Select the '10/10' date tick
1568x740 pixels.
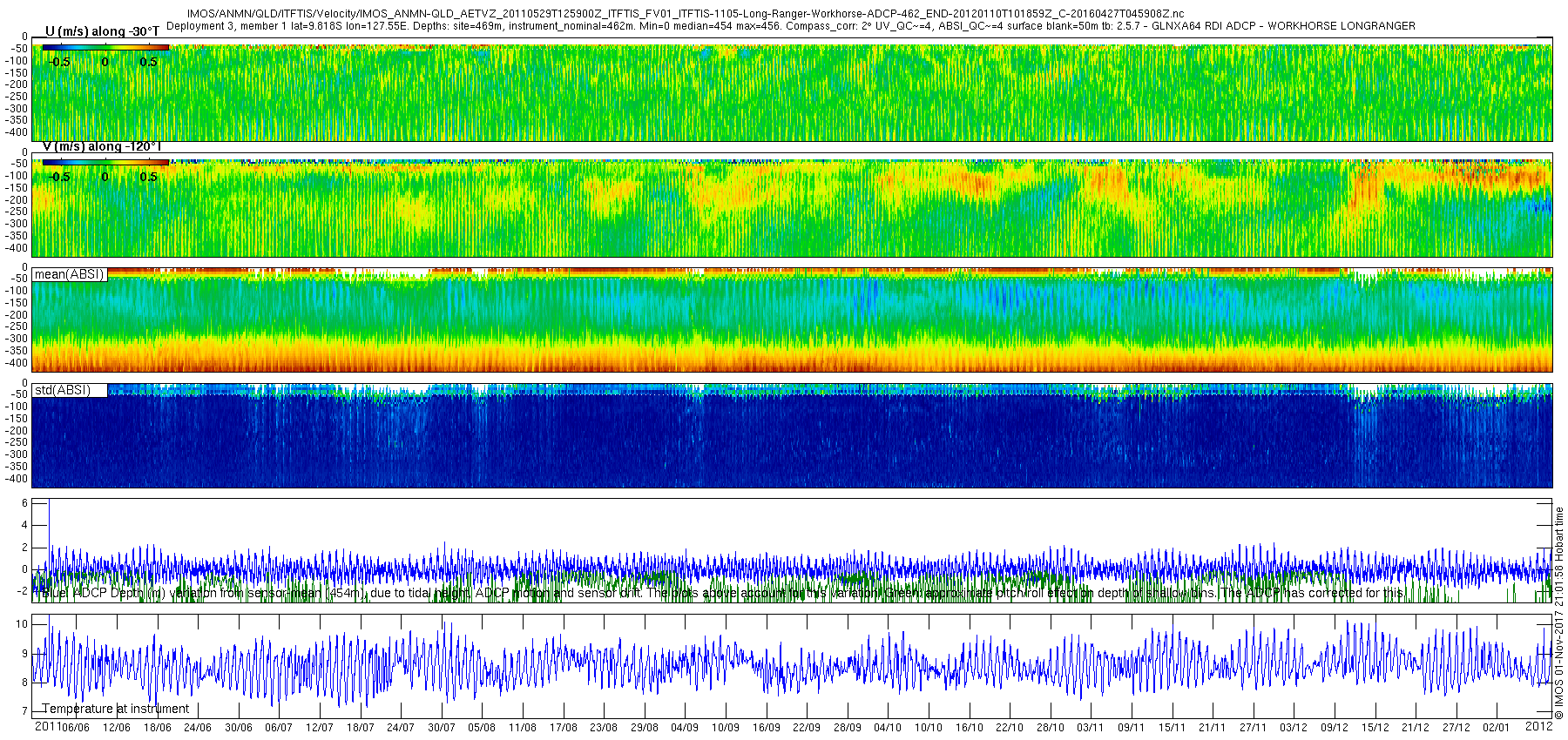coord(929,728)
